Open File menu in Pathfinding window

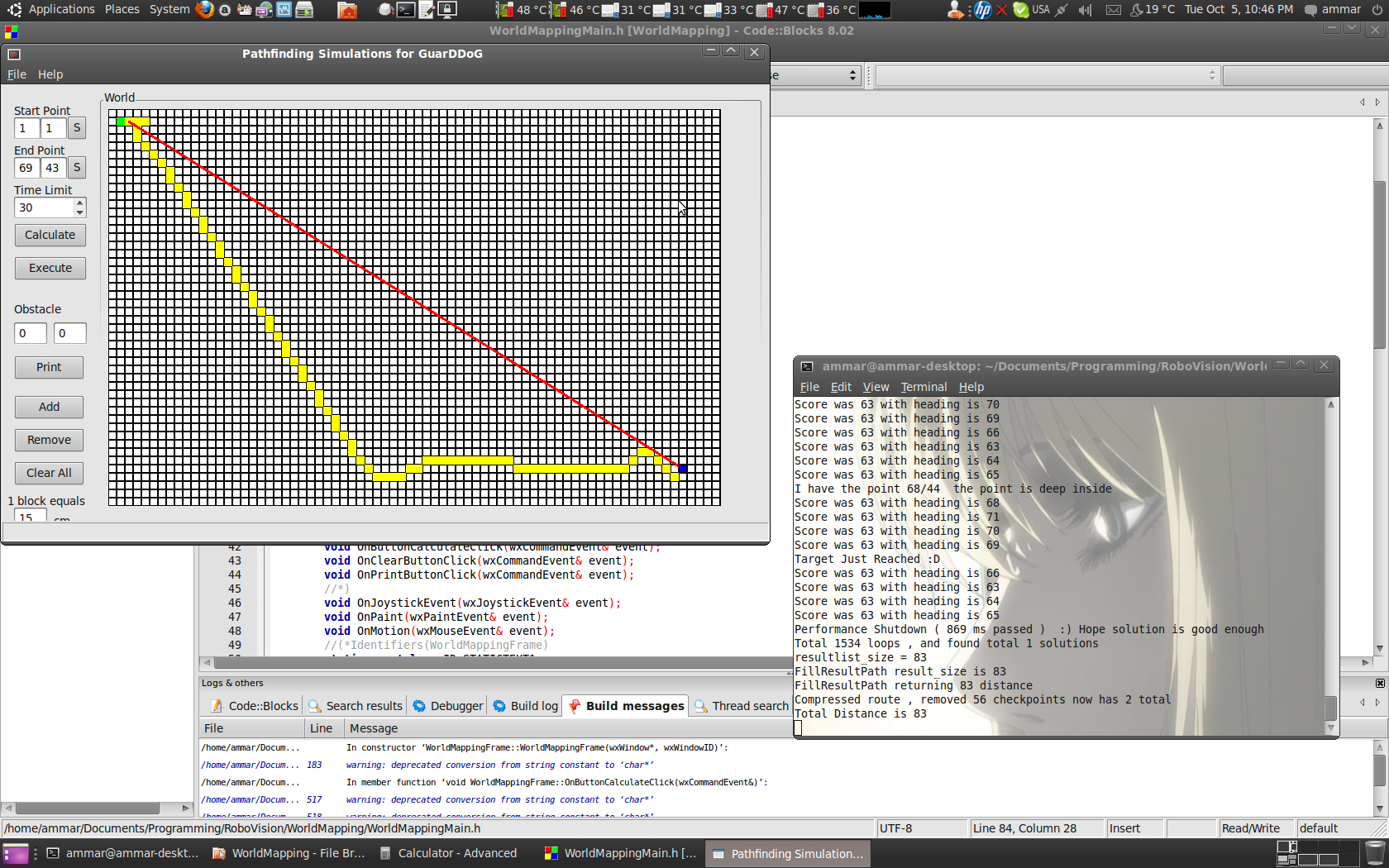pyautogui.click(x=17, y=74)
